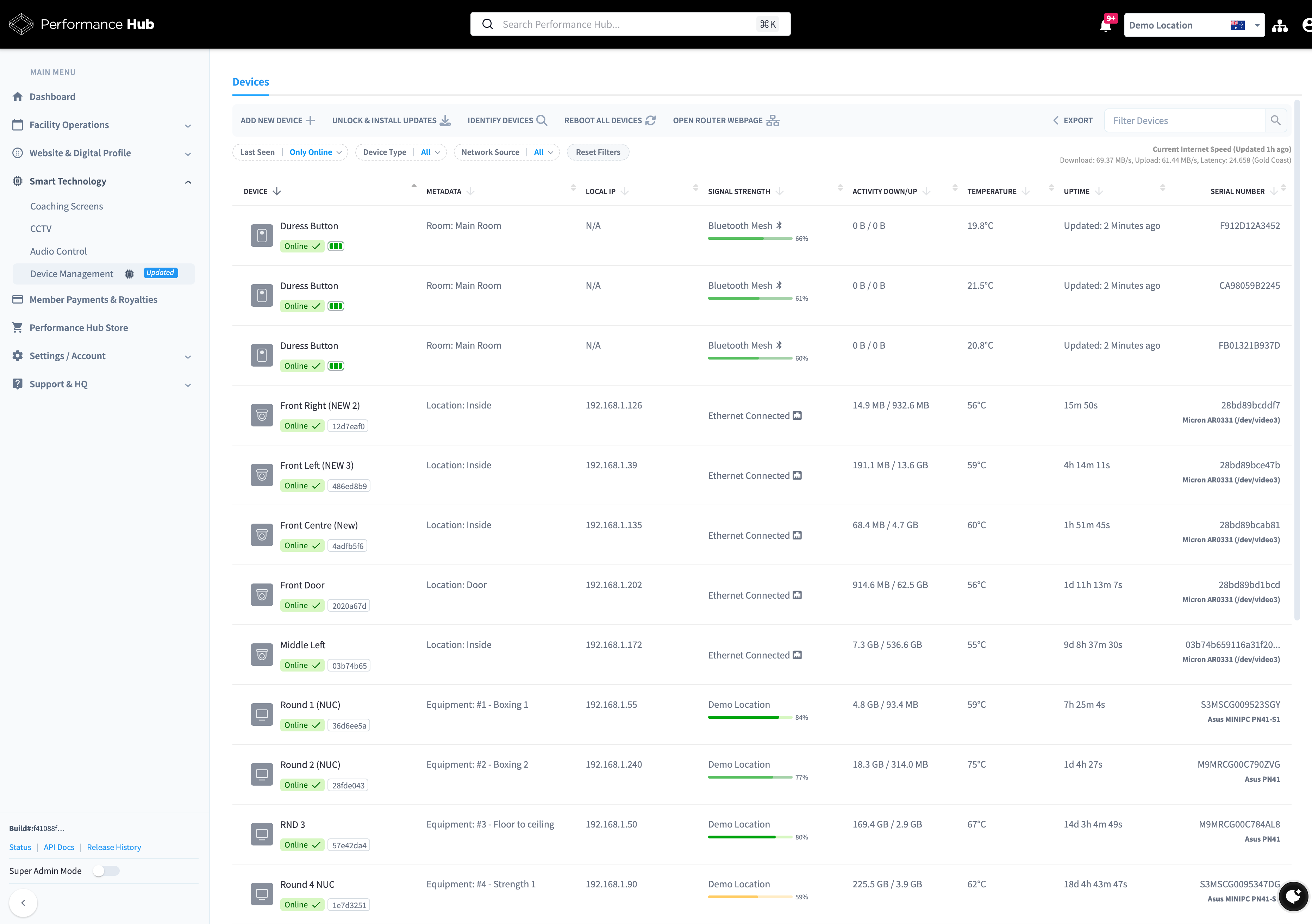Image resolution: width=1312 pixels, height=924 pixels.
Task: Enable Super Admin Mode
Action: [x=106, y=871]
